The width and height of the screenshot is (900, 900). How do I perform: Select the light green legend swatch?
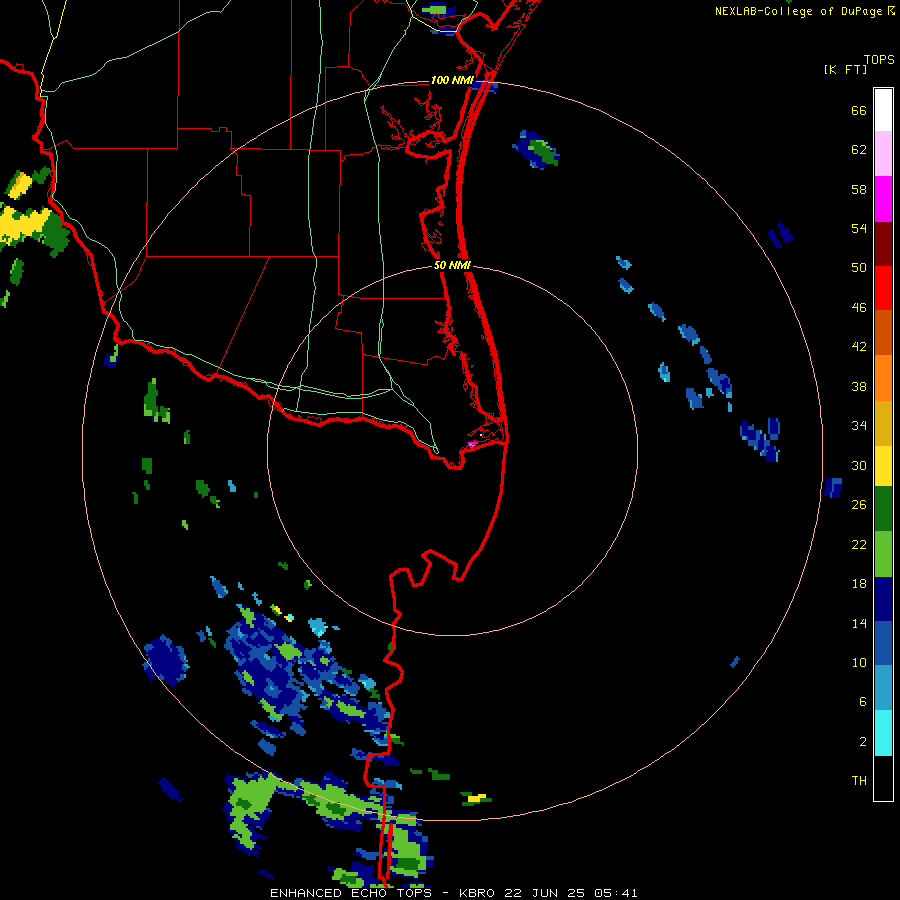883,554
